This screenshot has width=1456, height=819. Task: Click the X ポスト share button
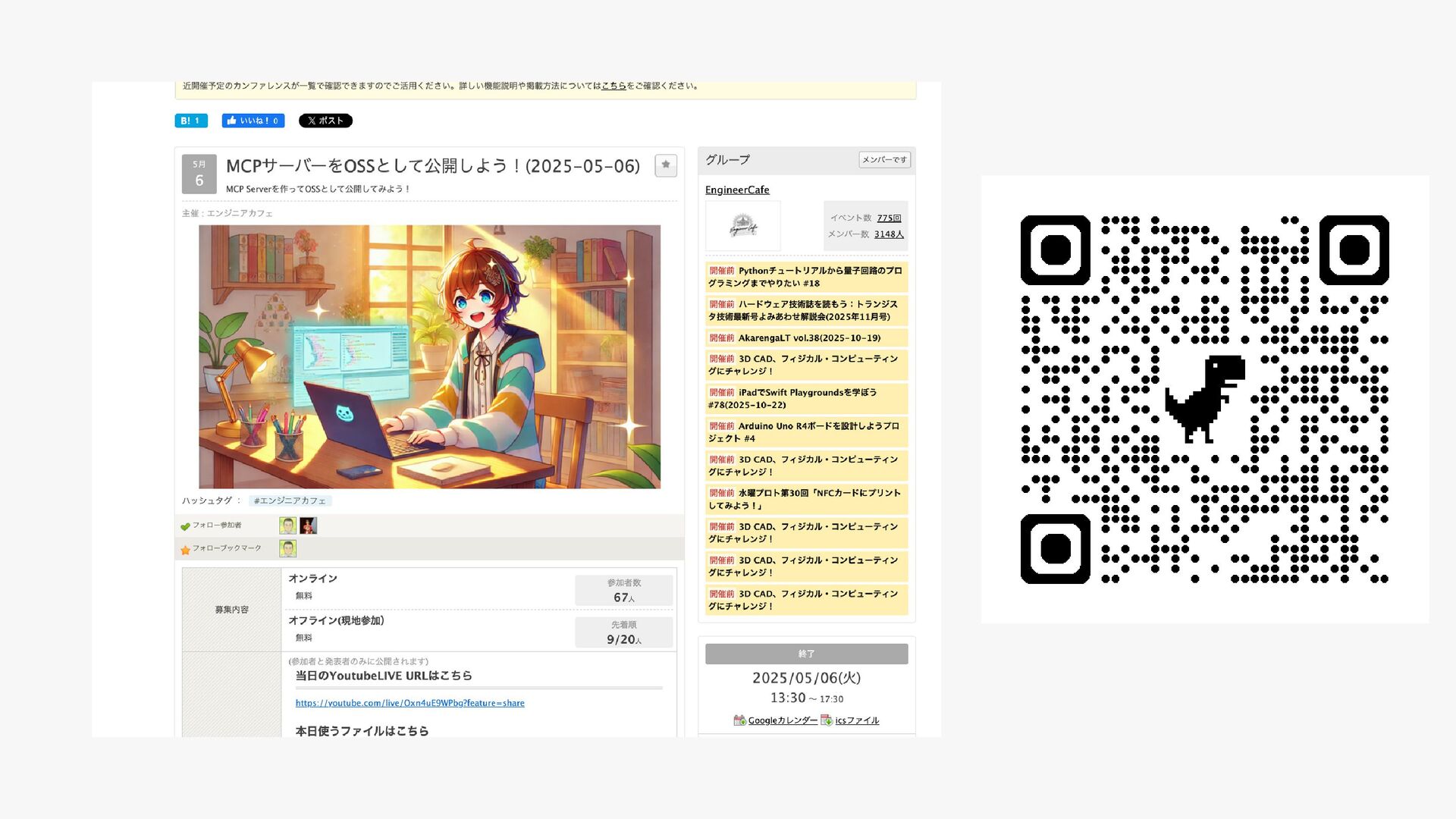(325, 121)
